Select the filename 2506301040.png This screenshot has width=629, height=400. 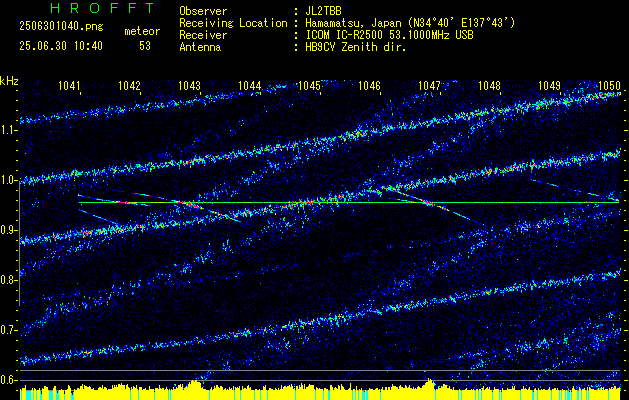61,27
